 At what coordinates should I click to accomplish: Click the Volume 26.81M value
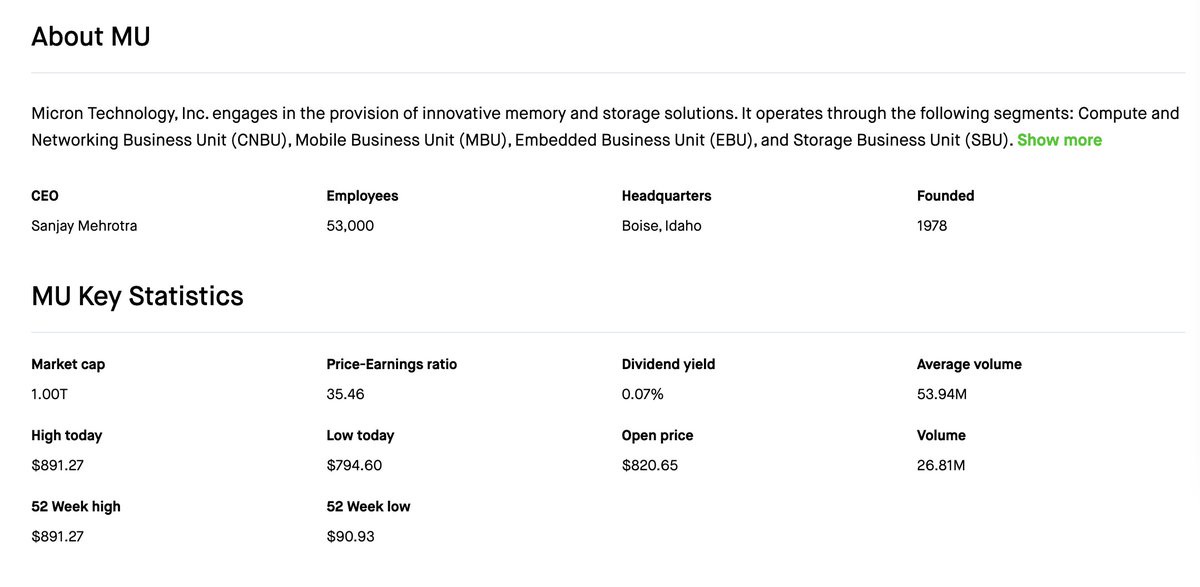pos(941,465)
